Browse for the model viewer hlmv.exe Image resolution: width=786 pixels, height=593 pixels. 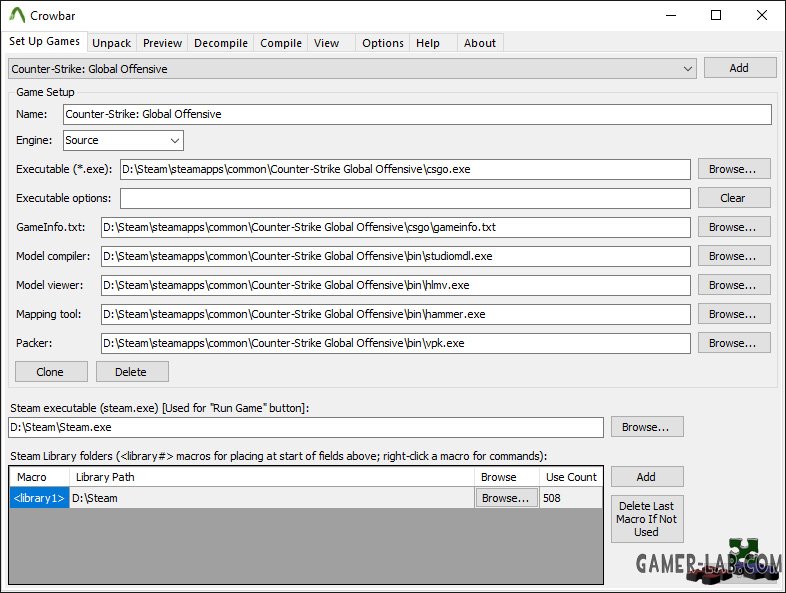pyautogui.click(x=734, y=285)
